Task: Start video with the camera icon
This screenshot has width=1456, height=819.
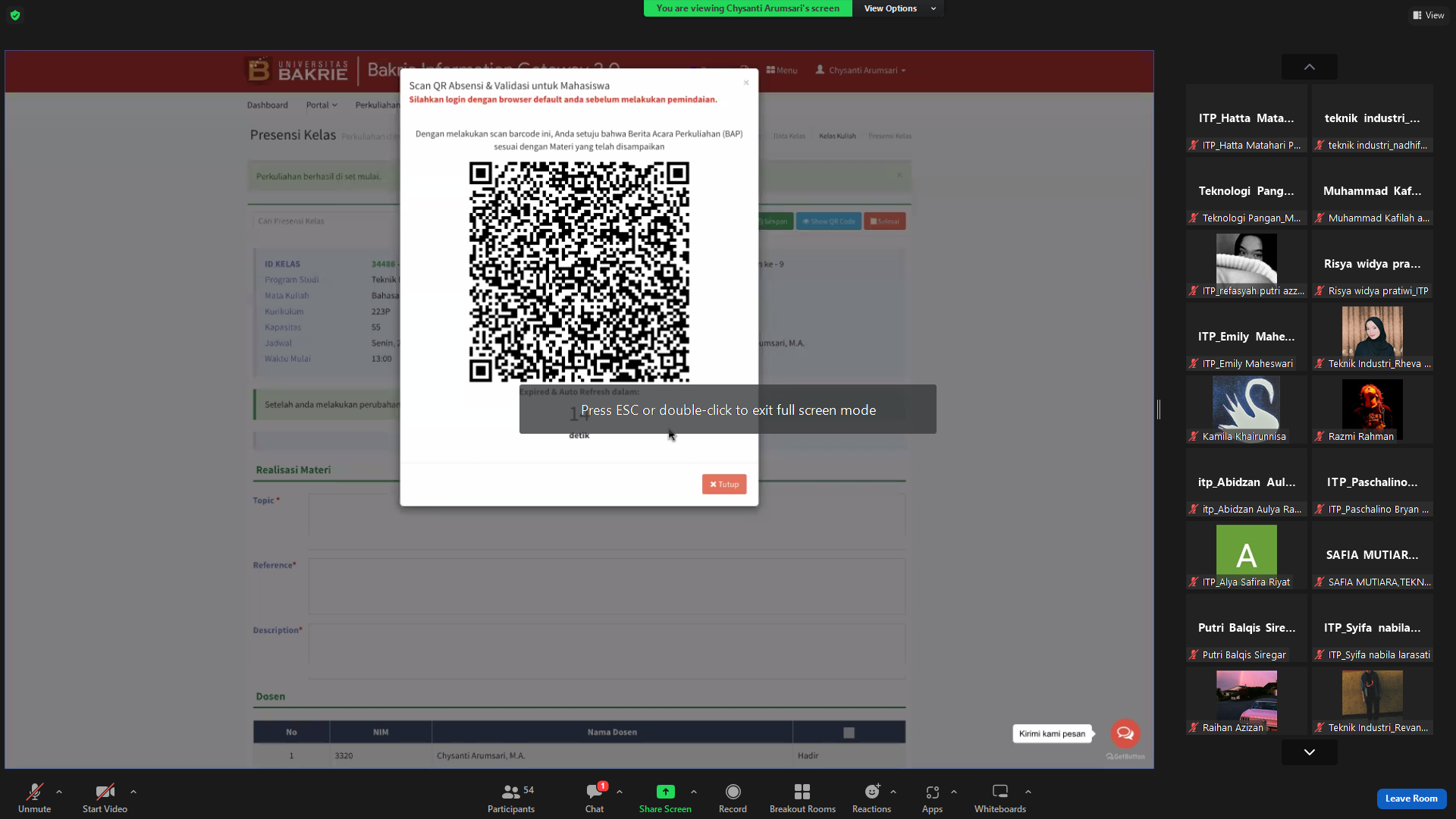Action: click(x=105, y=792)
